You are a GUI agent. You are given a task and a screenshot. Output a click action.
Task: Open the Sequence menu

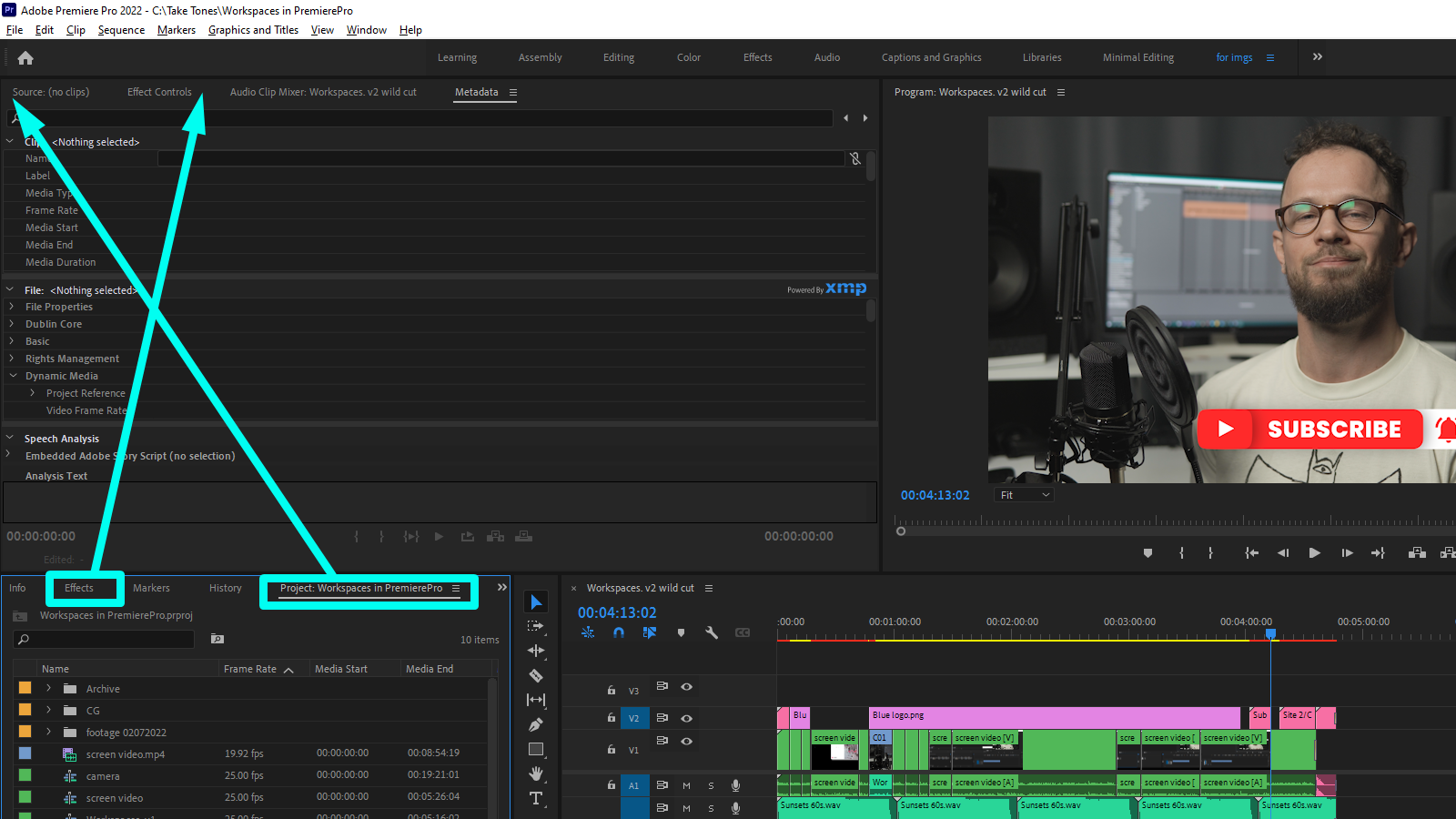[121, 30]
